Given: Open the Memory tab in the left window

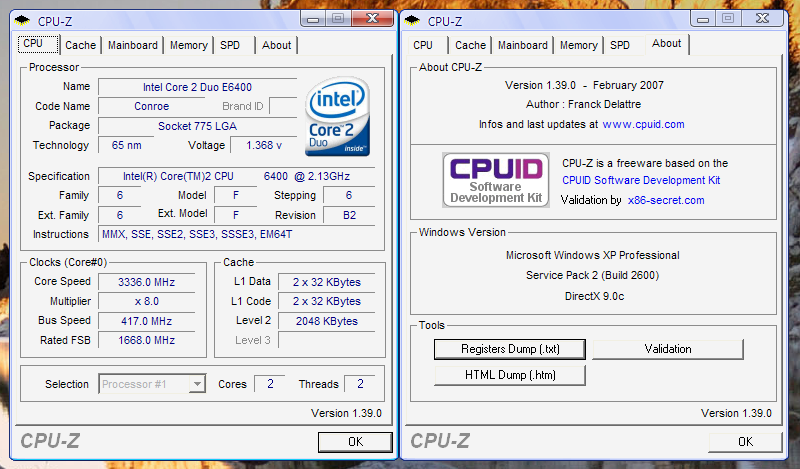Looking at the screenshot, I should click(x=189, y=45).
